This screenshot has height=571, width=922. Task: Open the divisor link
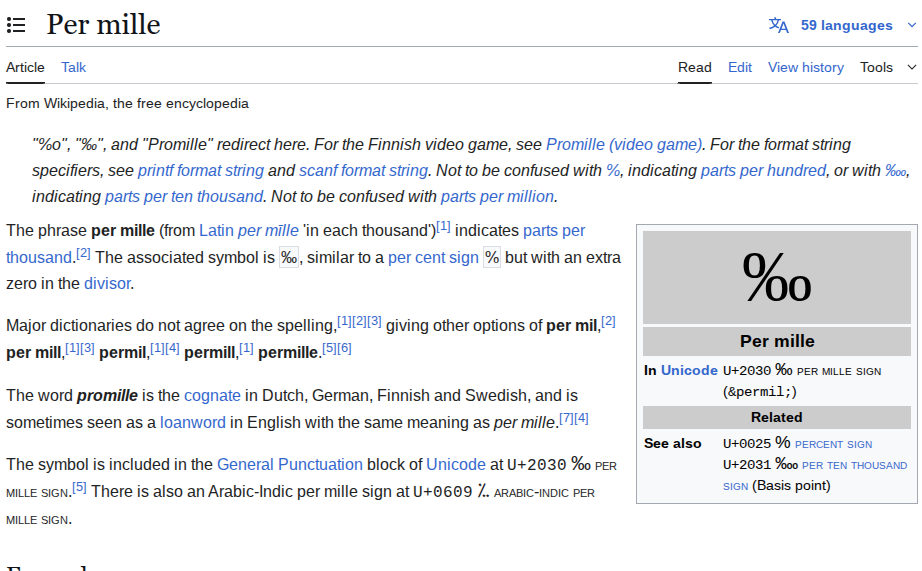[107, 283]
